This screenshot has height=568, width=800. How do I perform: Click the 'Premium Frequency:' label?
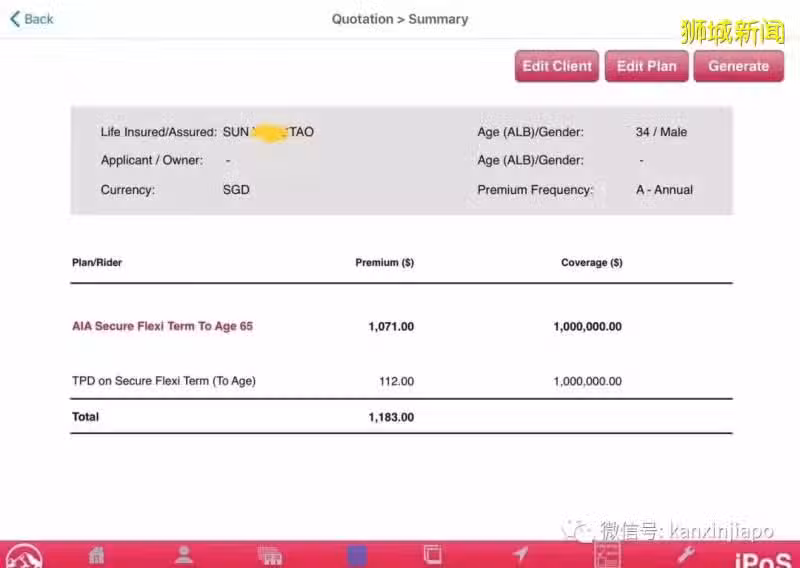coord(535,189)
